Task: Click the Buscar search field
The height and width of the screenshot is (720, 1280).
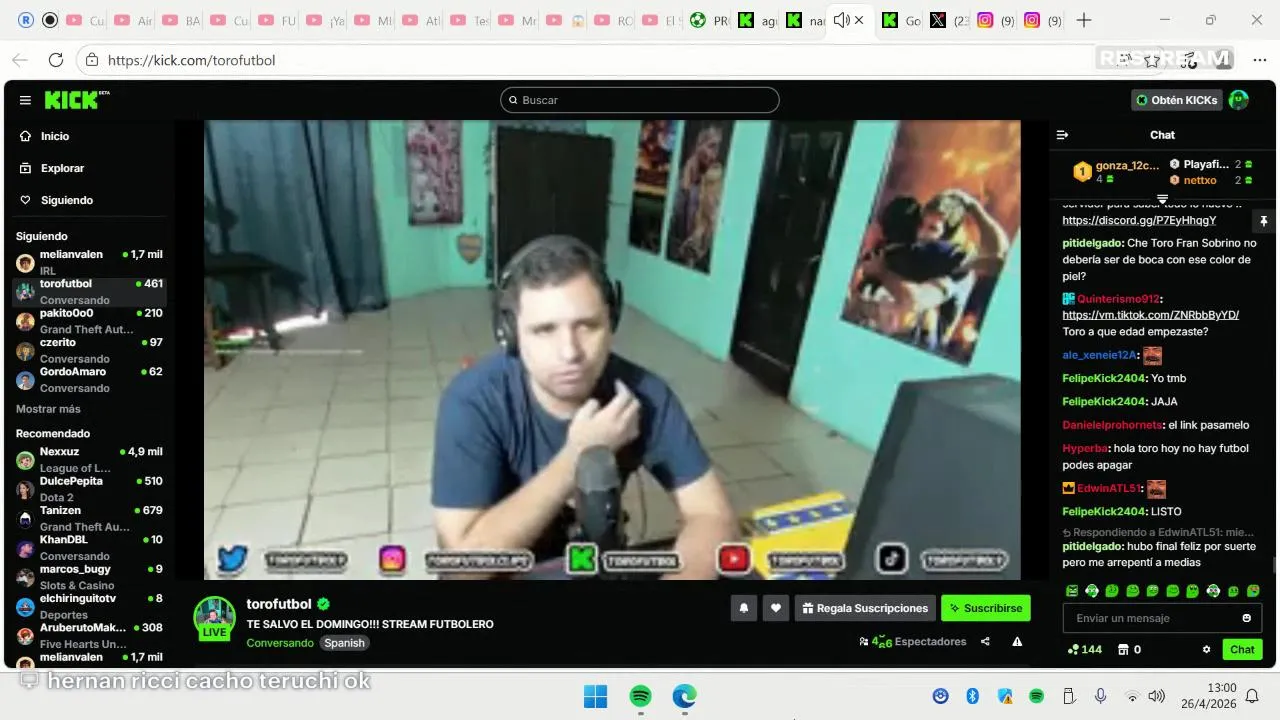Action: 640,100
